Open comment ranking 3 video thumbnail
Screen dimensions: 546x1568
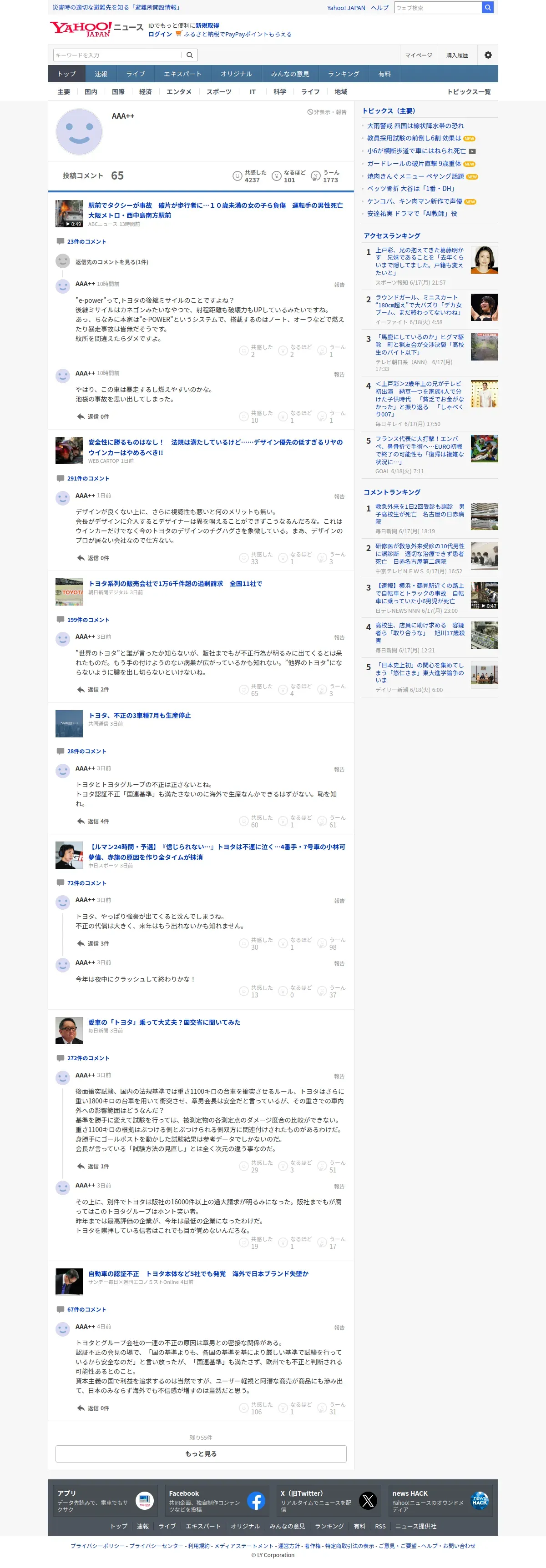[485, 595]
